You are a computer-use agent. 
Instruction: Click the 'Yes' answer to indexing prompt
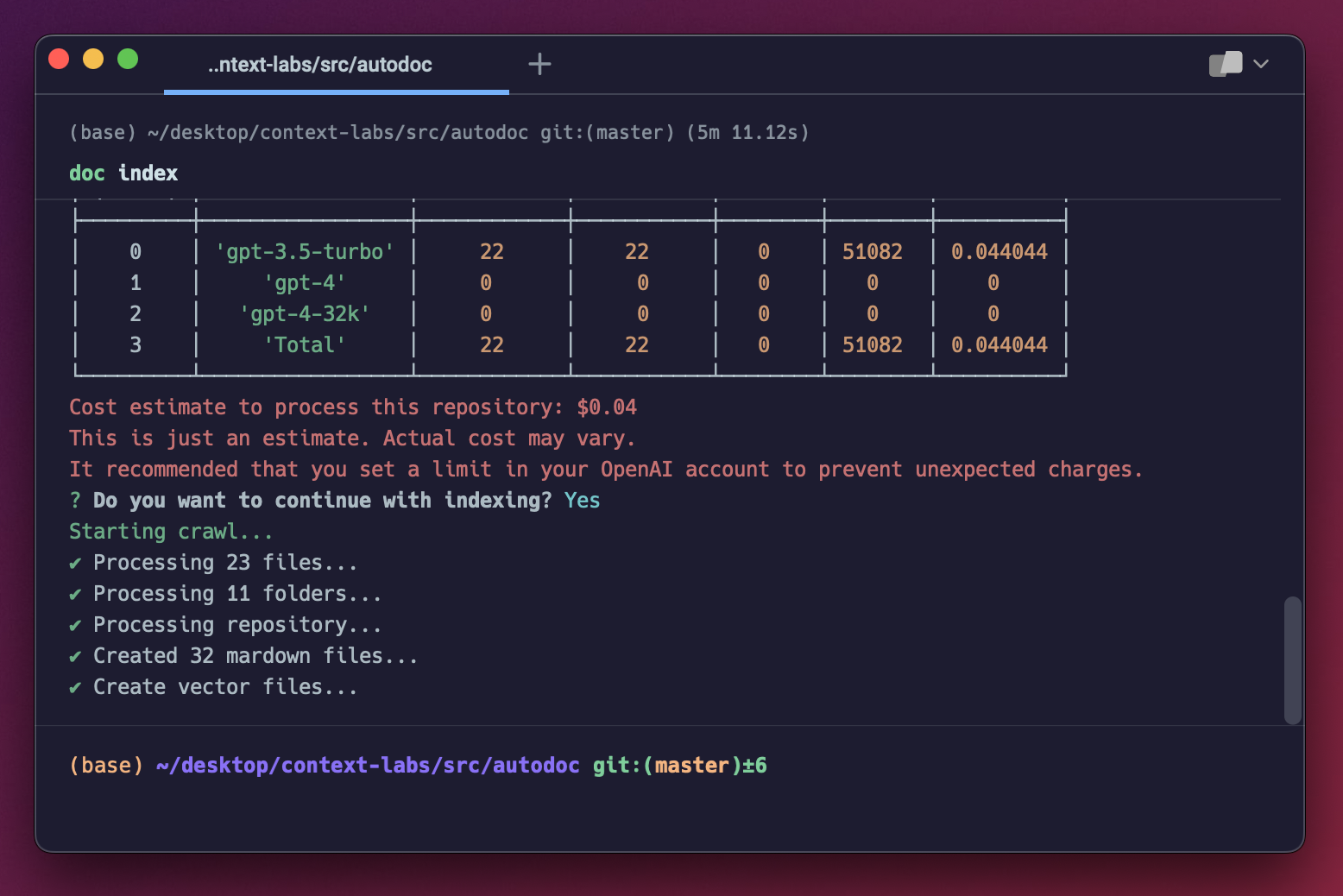582,501
